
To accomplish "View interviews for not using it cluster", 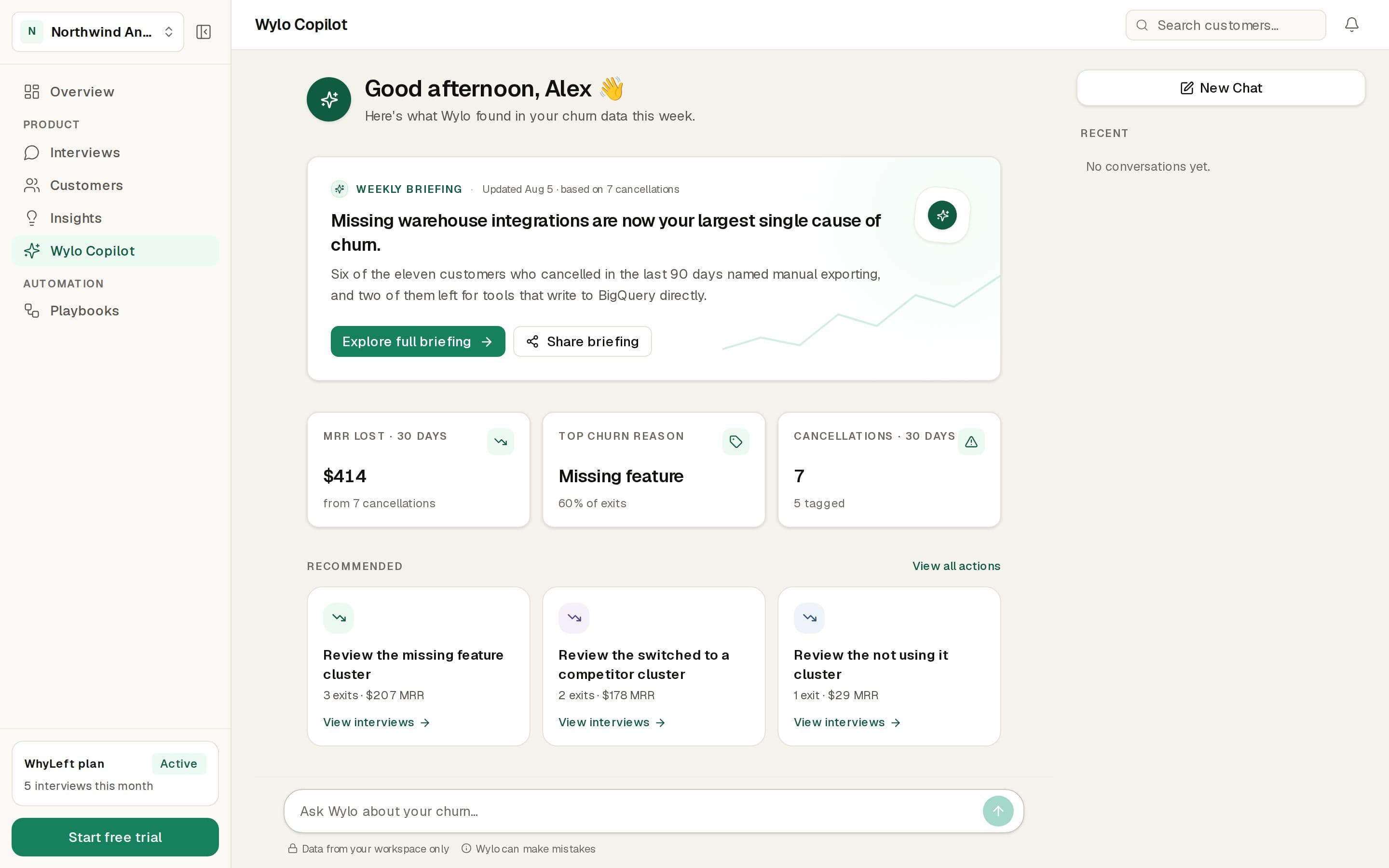I will click(847, 722).
